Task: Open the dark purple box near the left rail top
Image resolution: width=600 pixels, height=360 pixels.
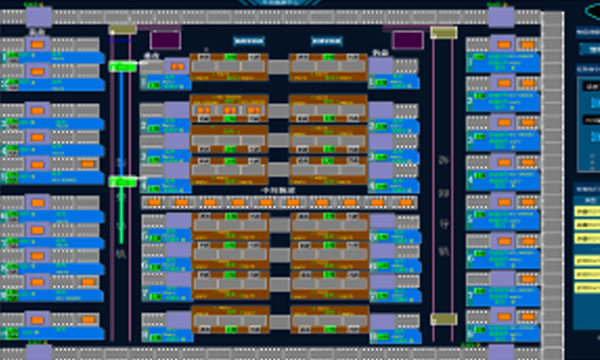Action: click(166, 41)
